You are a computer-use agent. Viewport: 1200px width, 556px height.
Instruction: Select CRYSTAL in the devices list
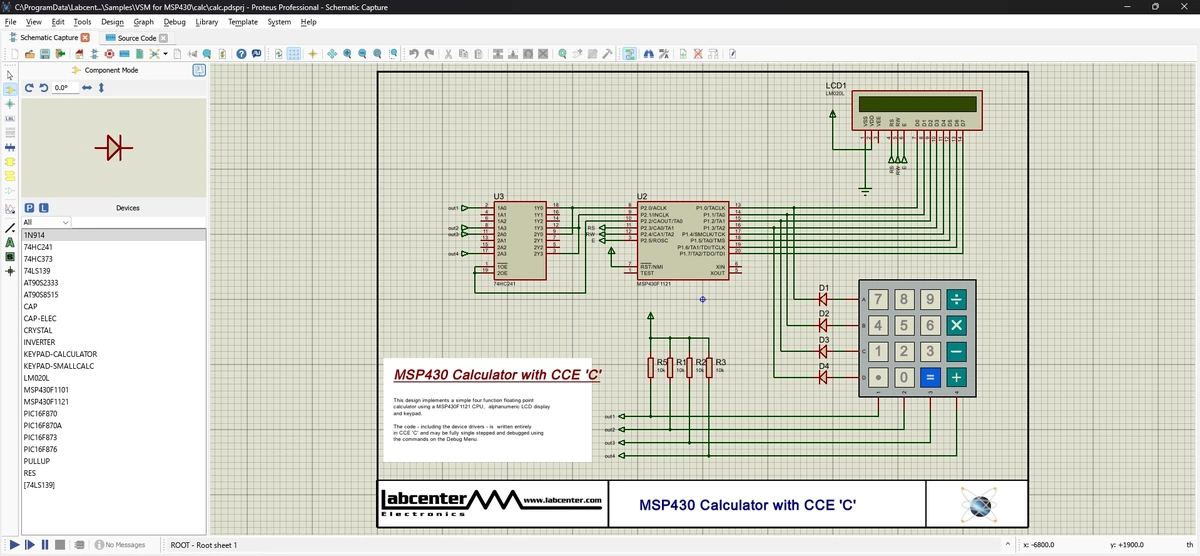tap(114, 330)
